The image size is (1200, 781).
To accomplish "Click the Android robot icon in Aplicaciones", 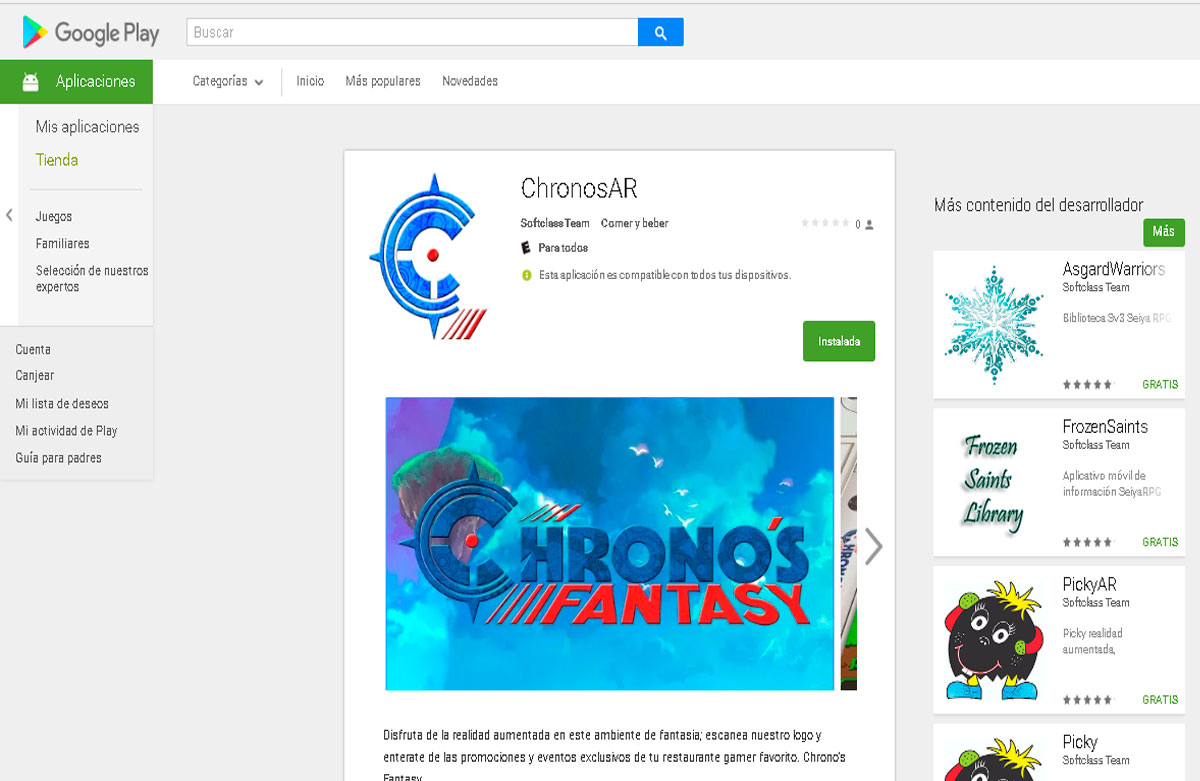I will (x=30, y=82).
